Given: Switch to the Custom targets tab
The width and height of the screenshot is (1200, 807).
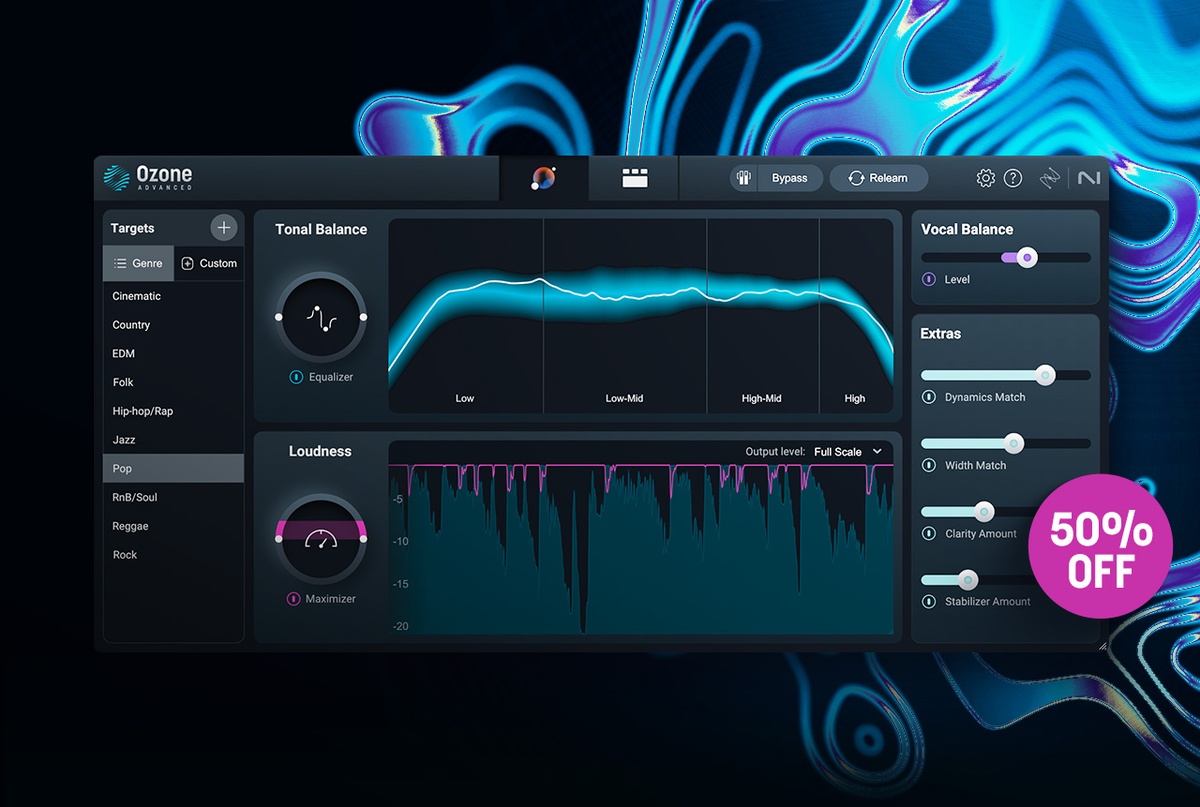Looking at the screenshot, I should point(209,263).
